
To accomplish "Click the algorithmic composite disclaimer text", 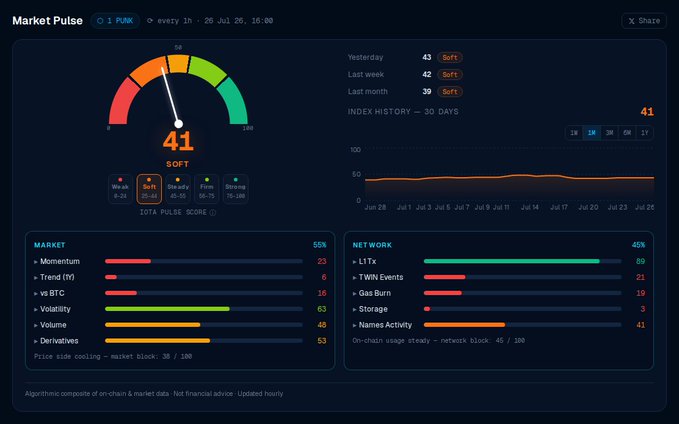I will point(154,394).
